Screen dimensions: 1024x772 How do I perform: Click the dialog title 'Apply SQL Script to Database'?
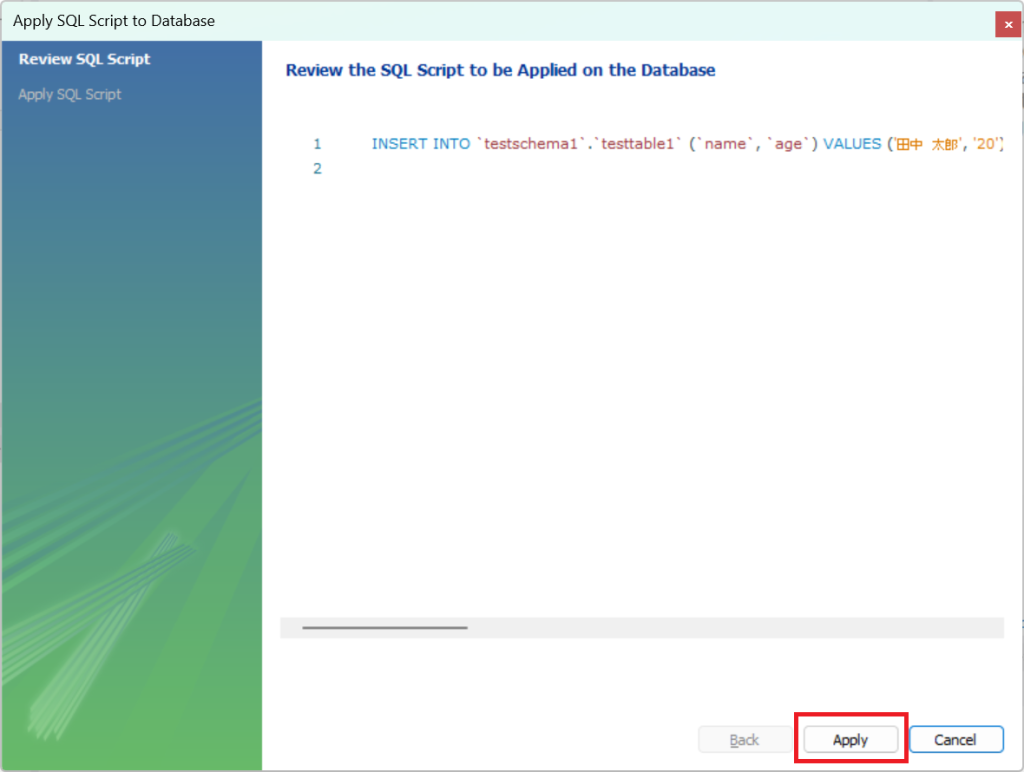click(114, 20)
